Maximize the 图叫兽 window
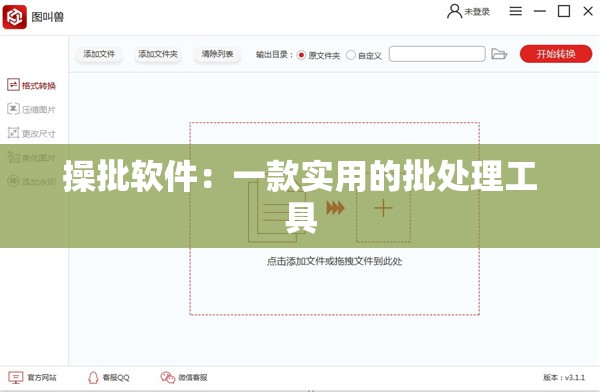 click(x=564, y=11)
